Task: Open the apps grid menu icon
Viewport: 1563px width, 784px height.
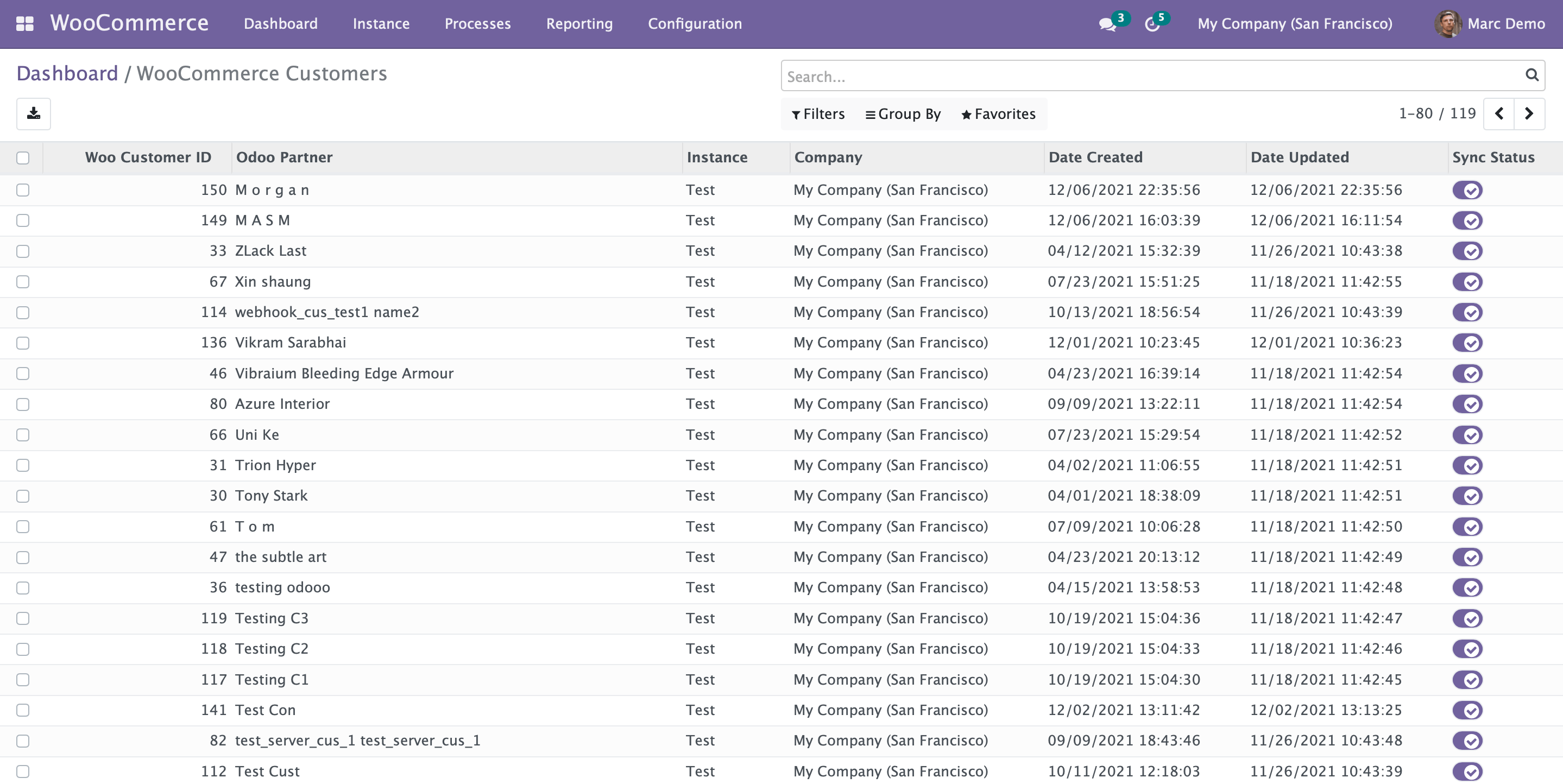Action: pos(25,24)
